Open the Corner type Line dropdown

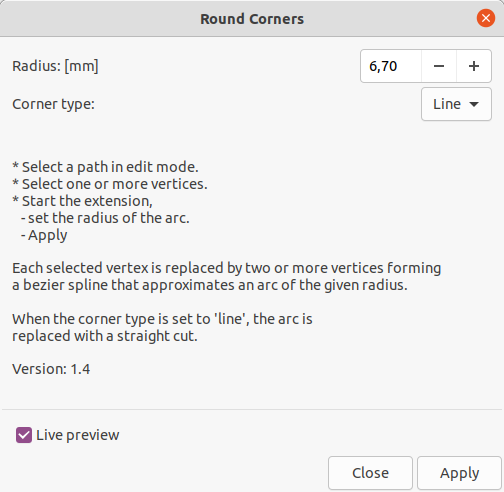tap(456, 104)
